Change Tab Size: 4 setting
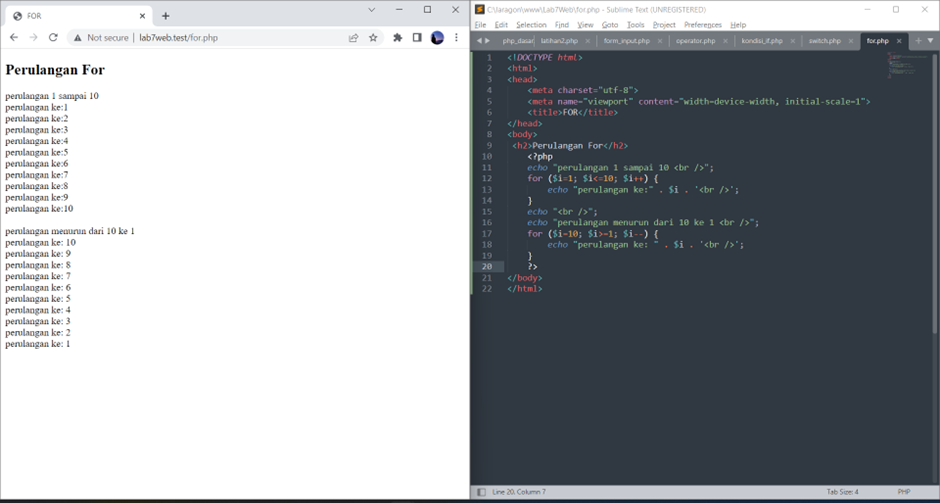Screen dimensions: 940x503 tap(842, 492)
